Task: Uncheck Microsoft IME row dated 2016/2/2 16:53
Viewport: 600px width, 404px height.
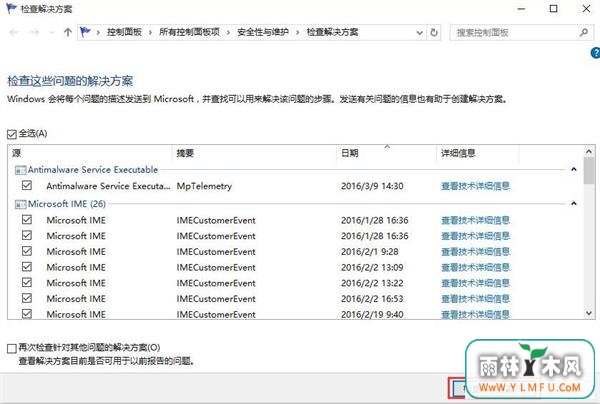Action: (27, 298)
